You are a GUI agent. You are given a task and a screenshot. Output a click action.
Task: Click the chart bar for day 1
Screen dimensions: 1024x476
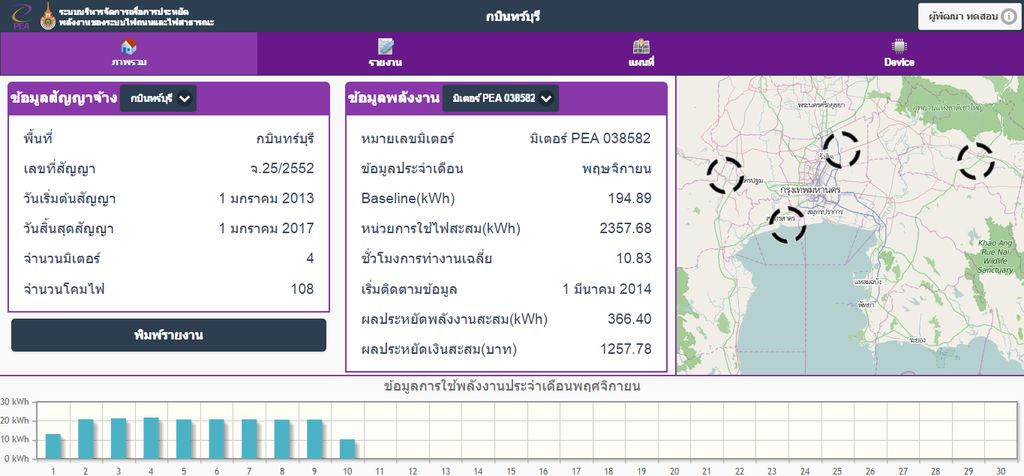[53, 446]
